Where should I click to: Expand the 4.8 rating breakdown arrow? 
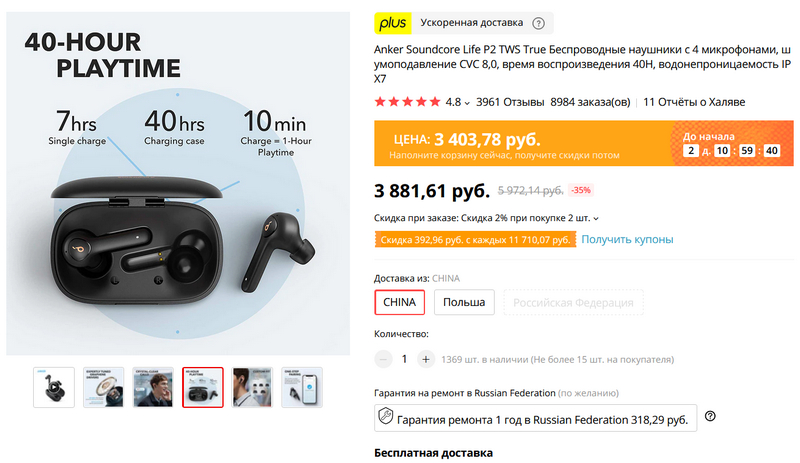[467, 103]
